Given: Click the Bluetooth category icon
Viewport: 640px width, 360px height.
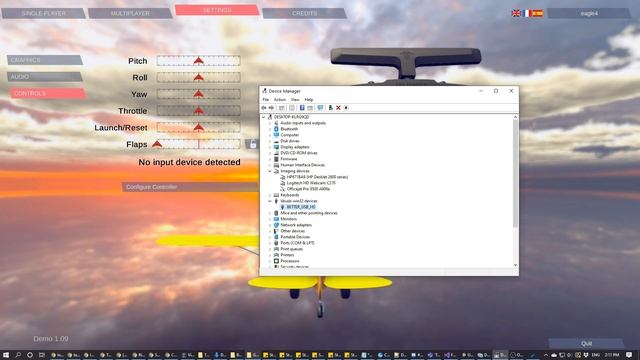Looking at the screenshot, I should (x=276, y=129).
